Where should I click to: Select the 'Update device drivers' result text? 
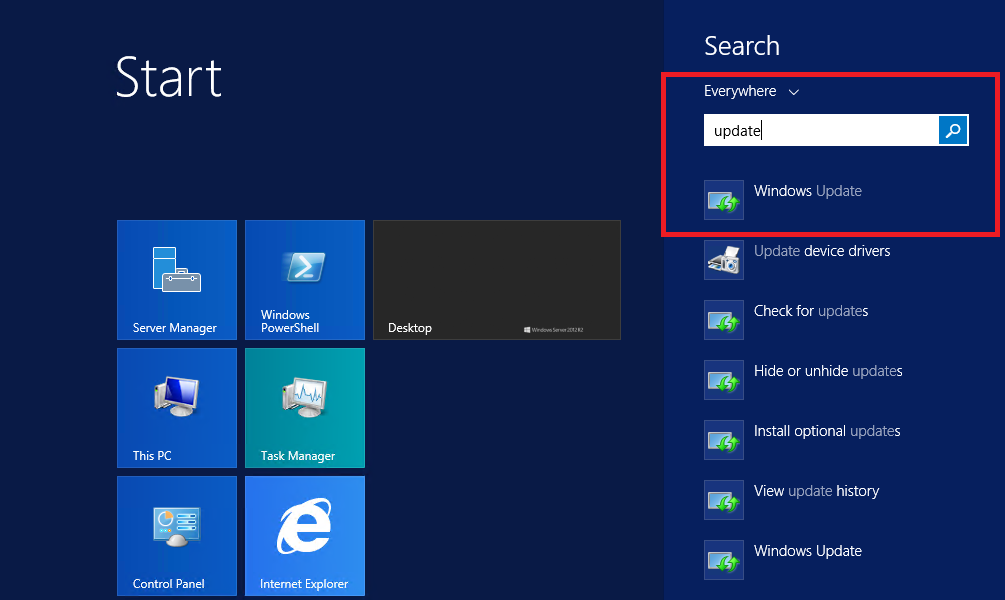click(x=822, y=251)
